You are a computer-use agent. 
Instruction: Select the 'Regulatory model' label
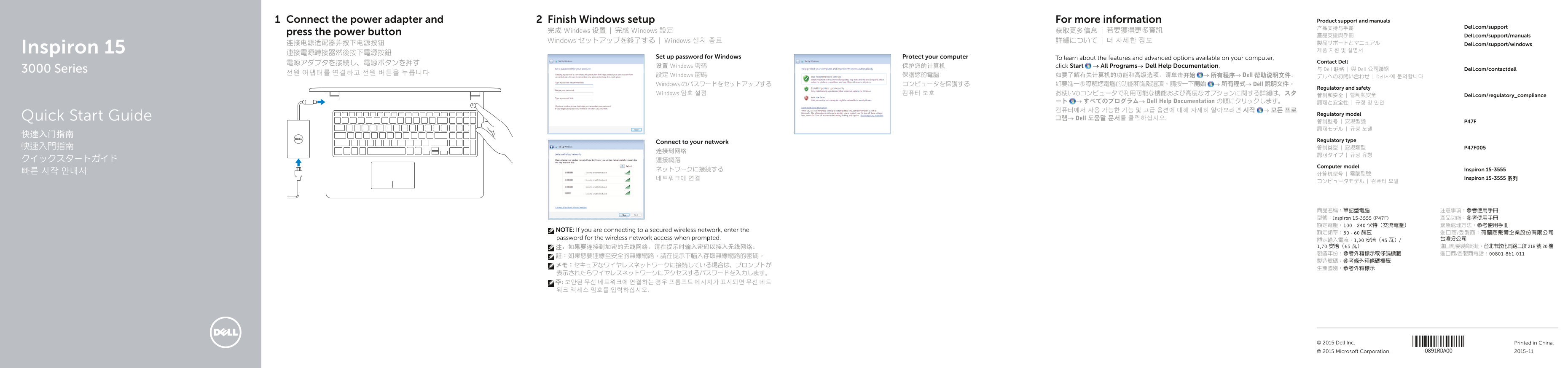[x=1339, y=114]
